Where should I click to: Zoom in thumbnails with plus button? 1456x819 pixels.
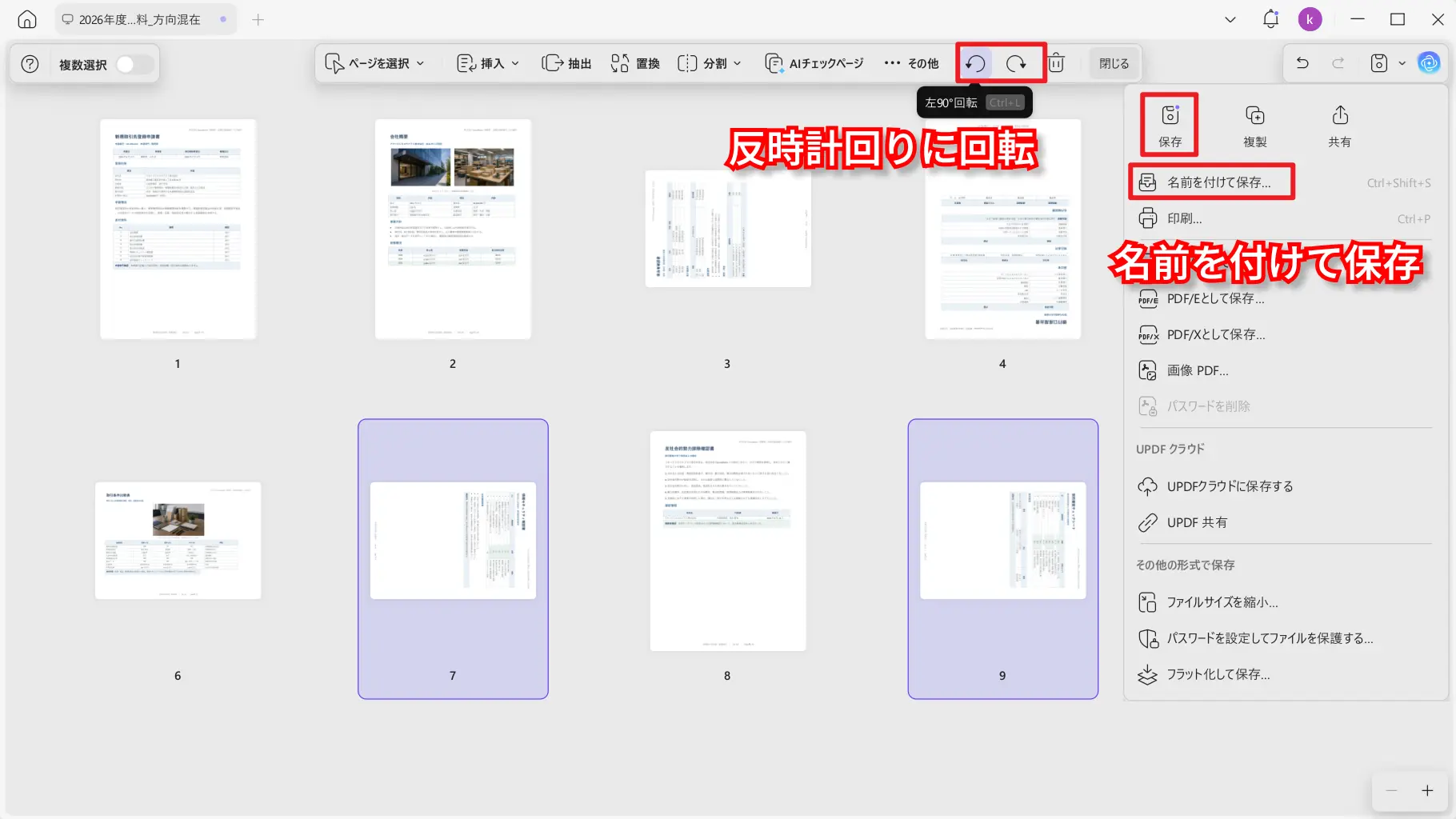pyautogui.click(x=1427, y=790)
